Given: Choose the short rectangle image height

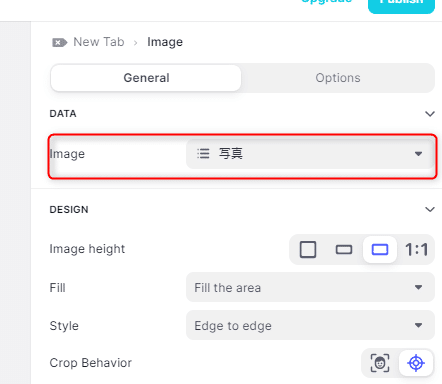Looking at the screenshot, I should (344, 250).
